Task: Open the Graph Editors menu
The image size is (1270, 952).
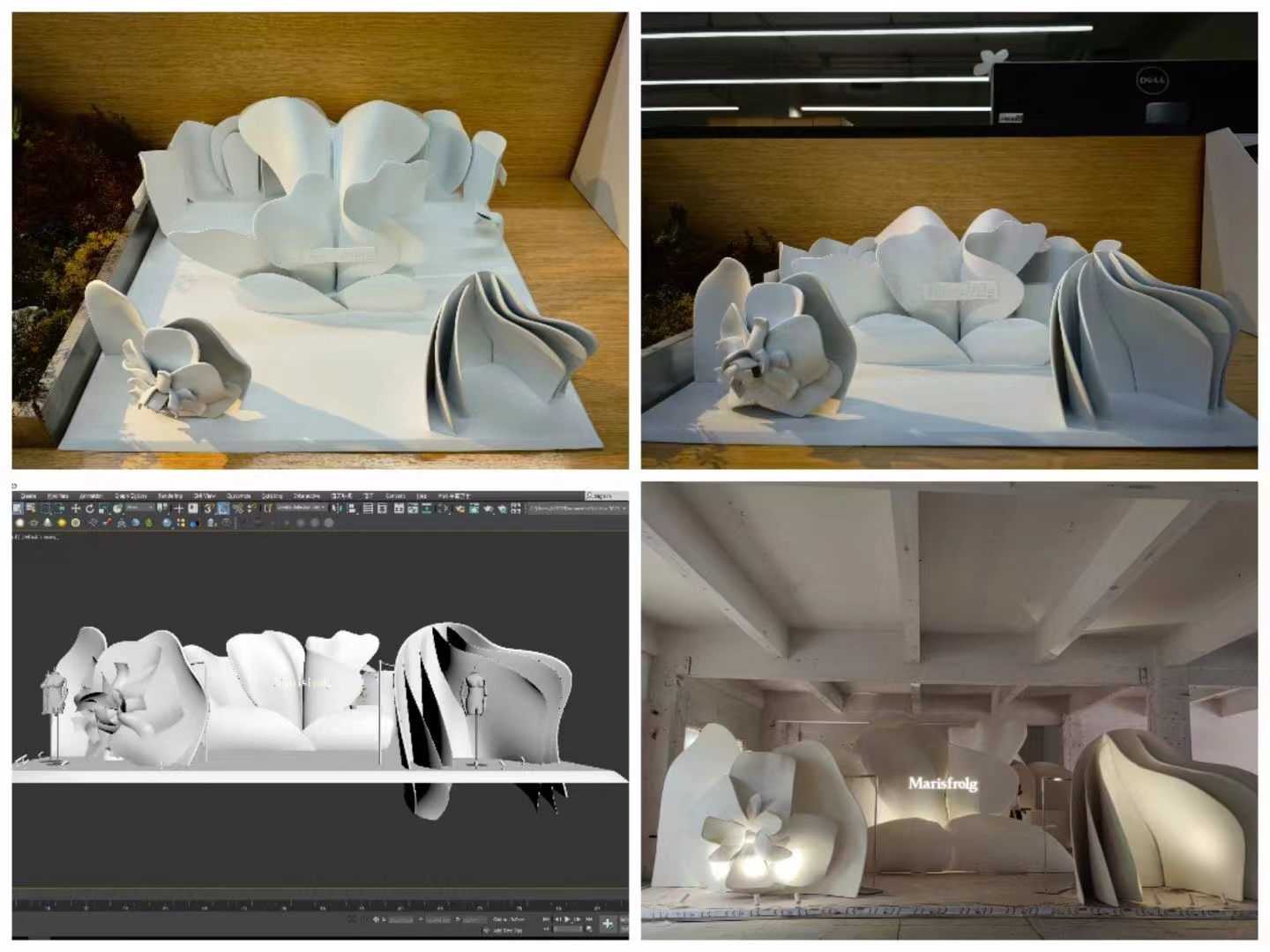Action: click(131, 495)
